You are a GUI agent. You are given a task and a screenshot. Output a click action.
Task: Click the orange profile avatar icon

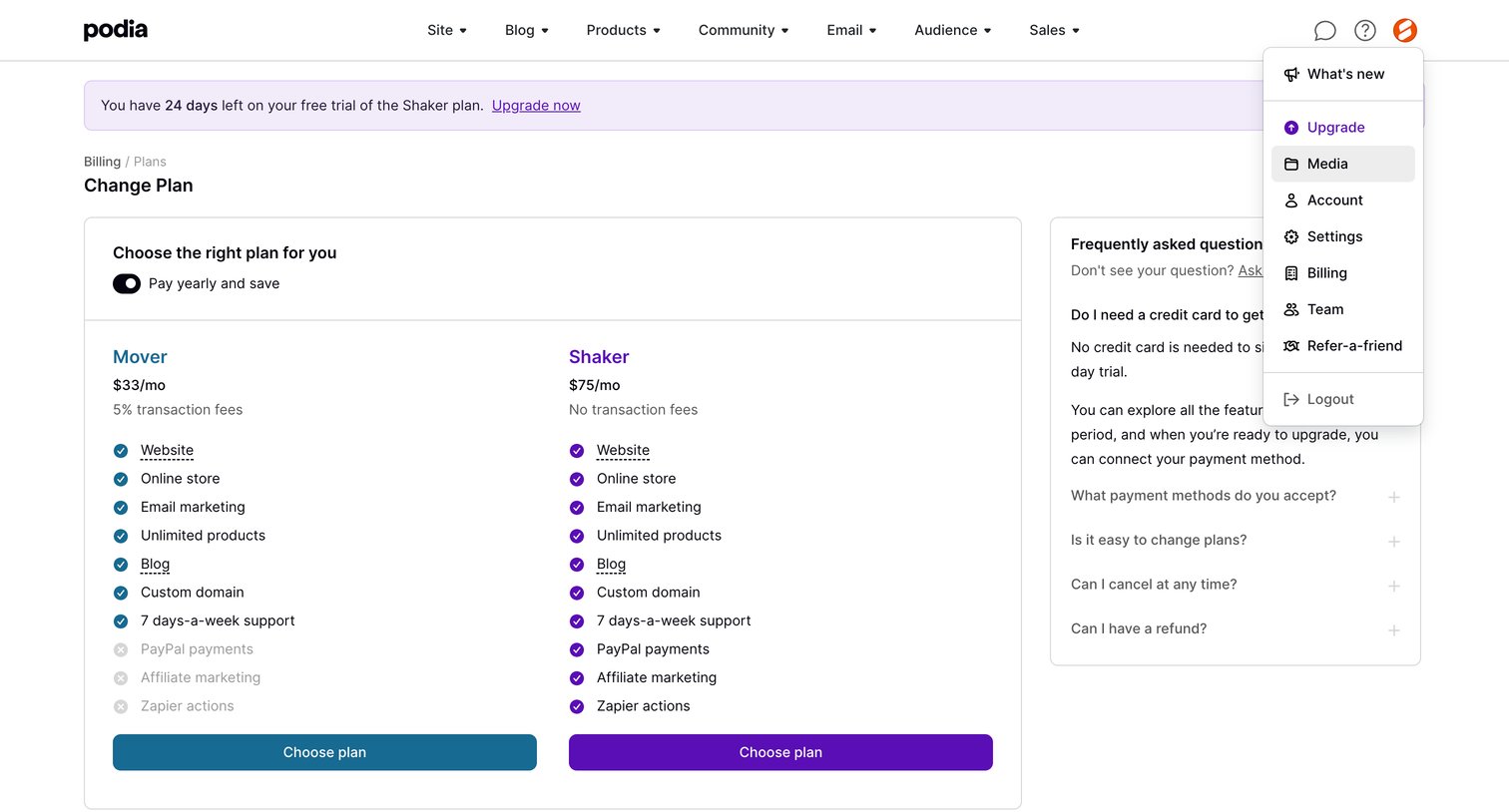[1405, 30]
